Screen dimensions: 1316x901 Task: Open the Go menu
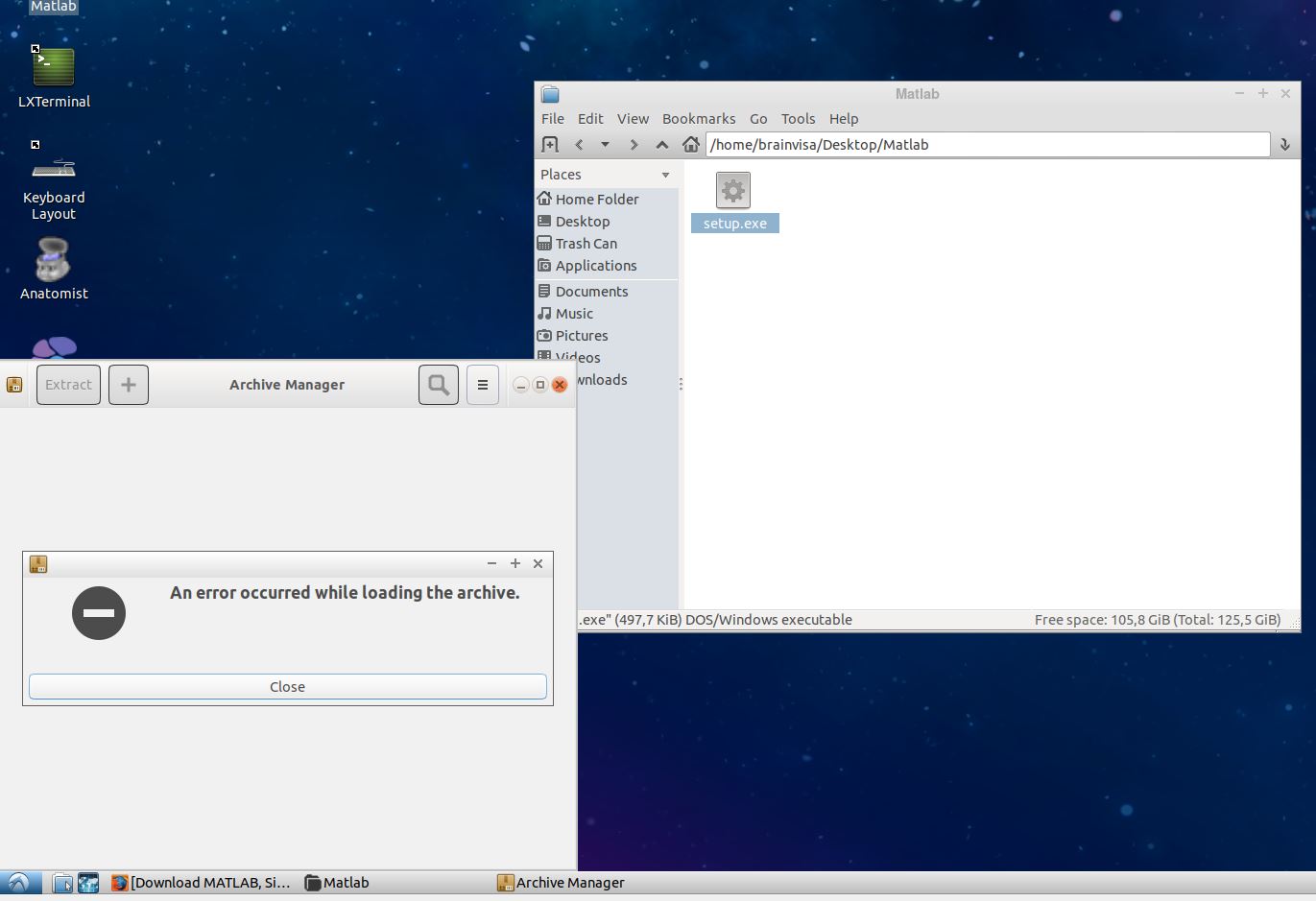758,119
